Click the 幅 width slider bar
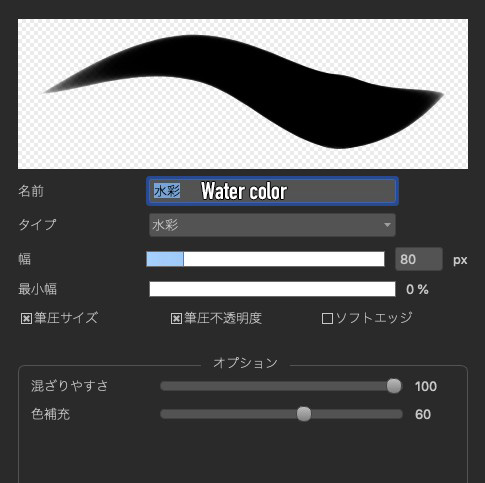The height and width of the screenshot is (483, 485). tap(265, 259)
